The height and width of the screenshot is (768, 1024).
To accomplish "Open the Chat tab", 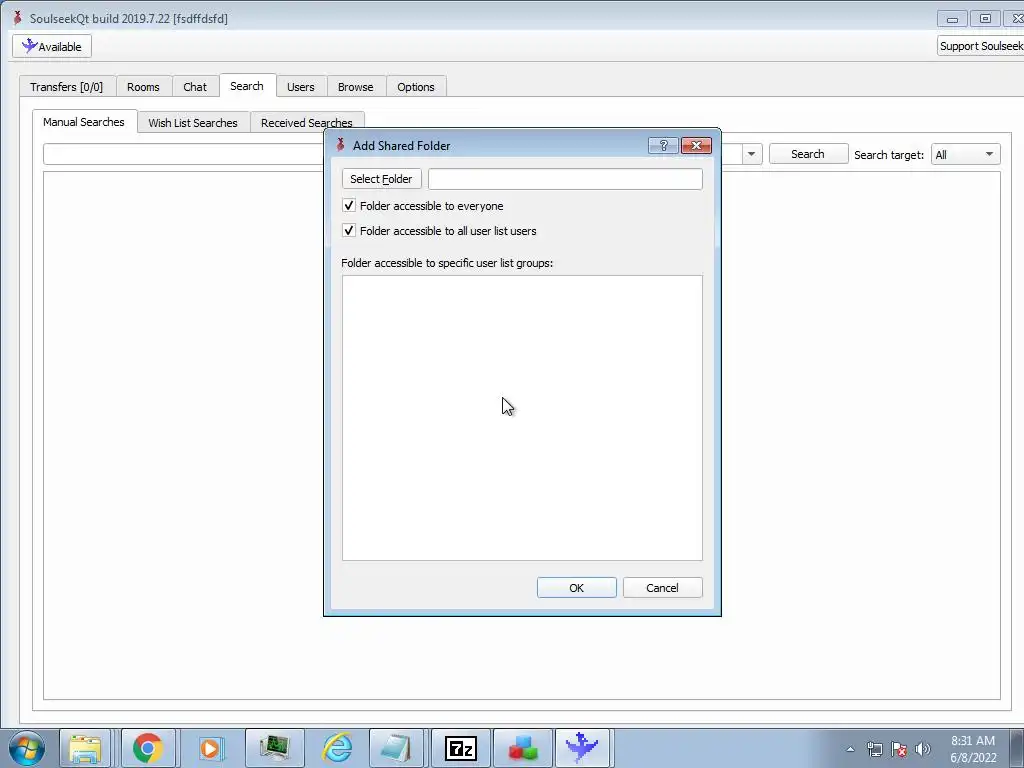I will (x=195, y=87).
